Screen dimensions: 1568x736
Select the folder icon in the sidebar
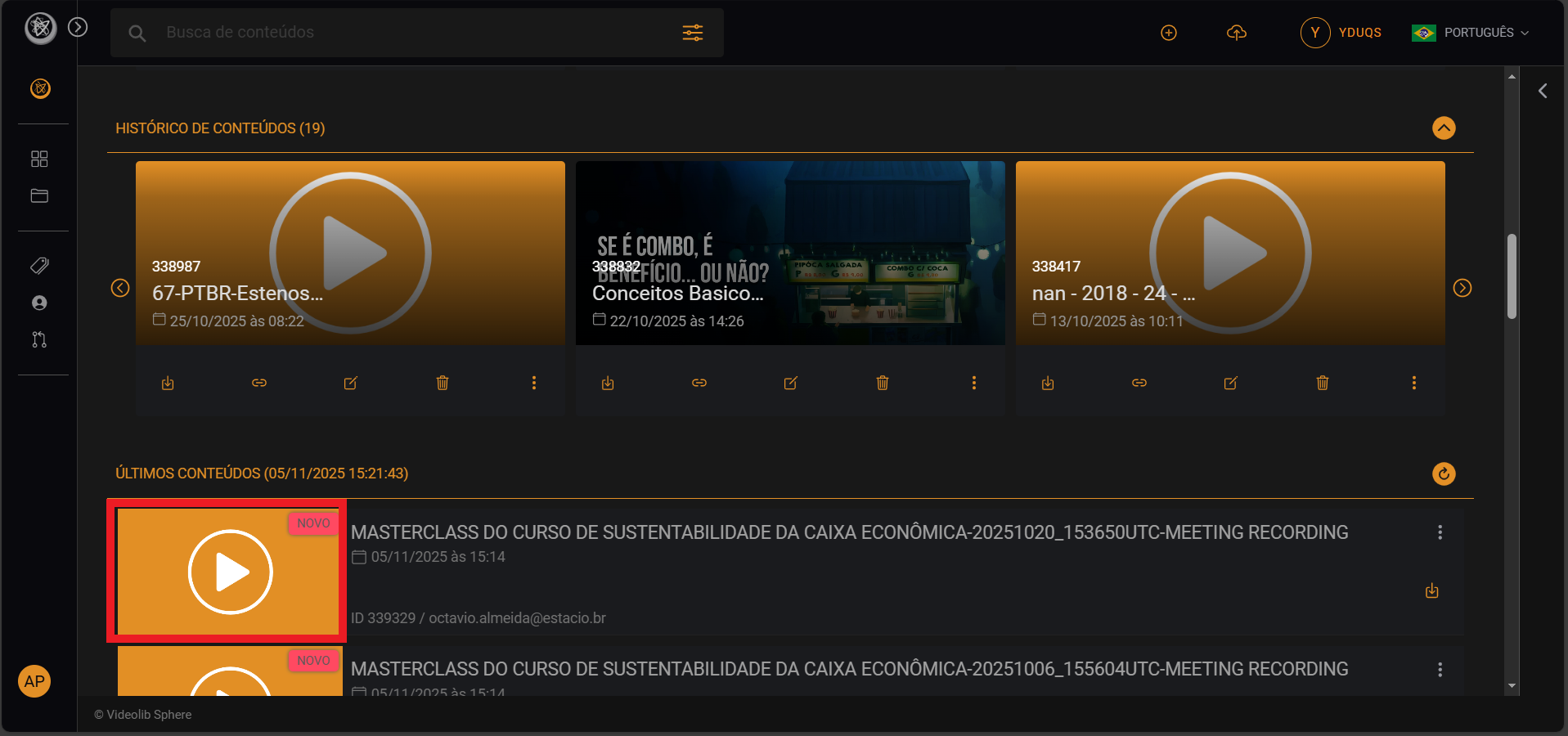38,196
